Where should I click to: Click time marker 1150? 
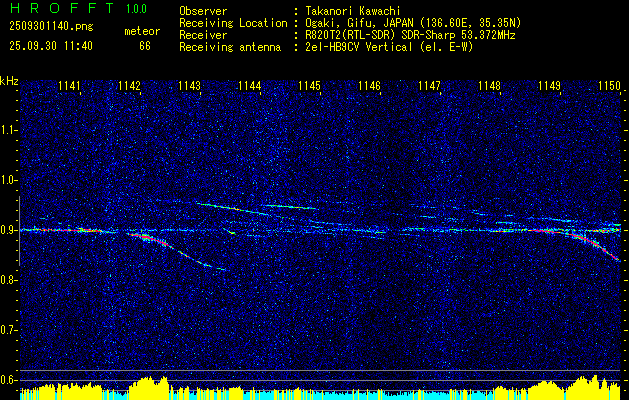coord(609,85)
